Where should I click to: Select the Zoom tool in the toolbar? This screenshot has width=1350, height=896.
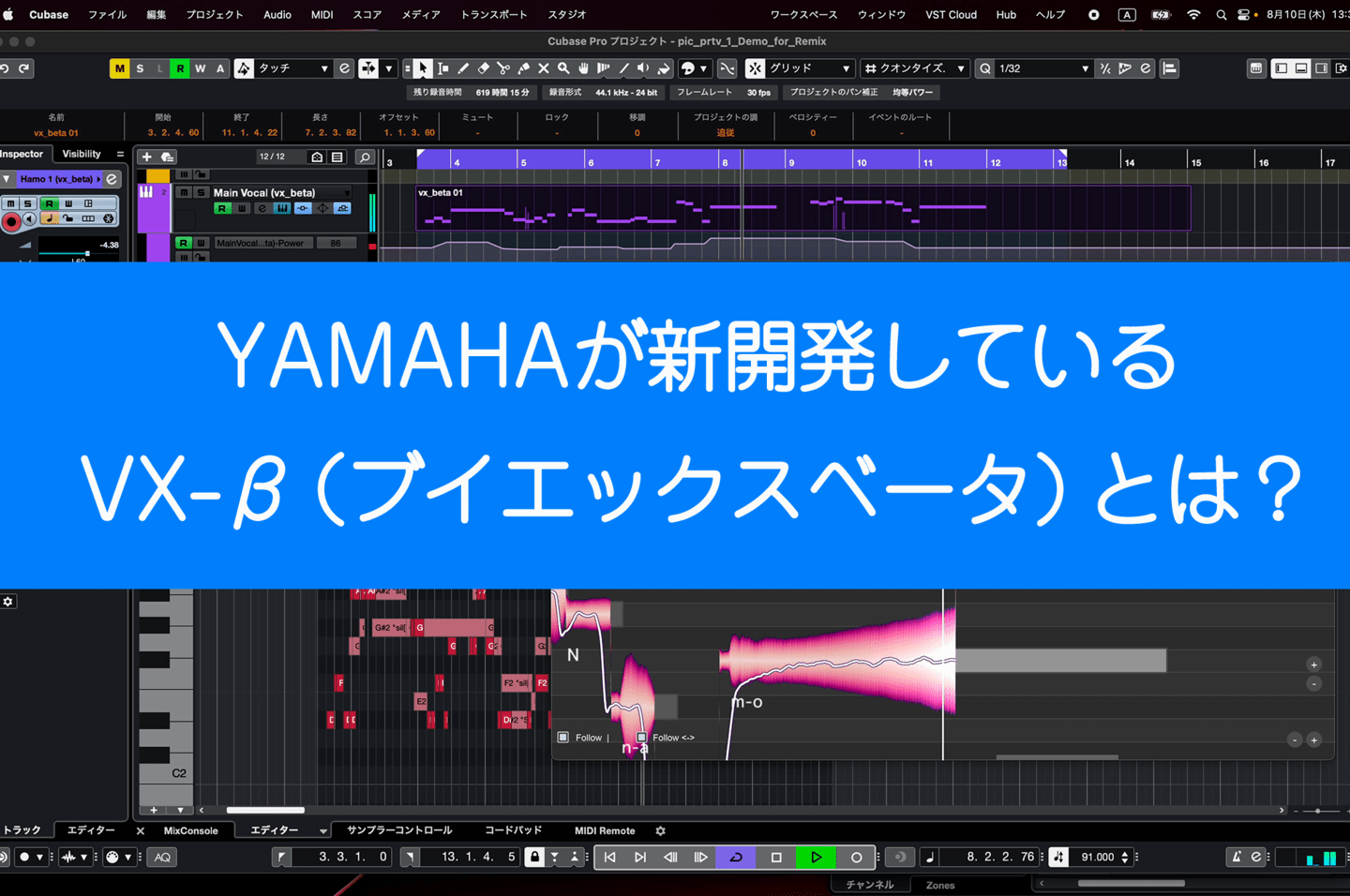coord(563,67)
